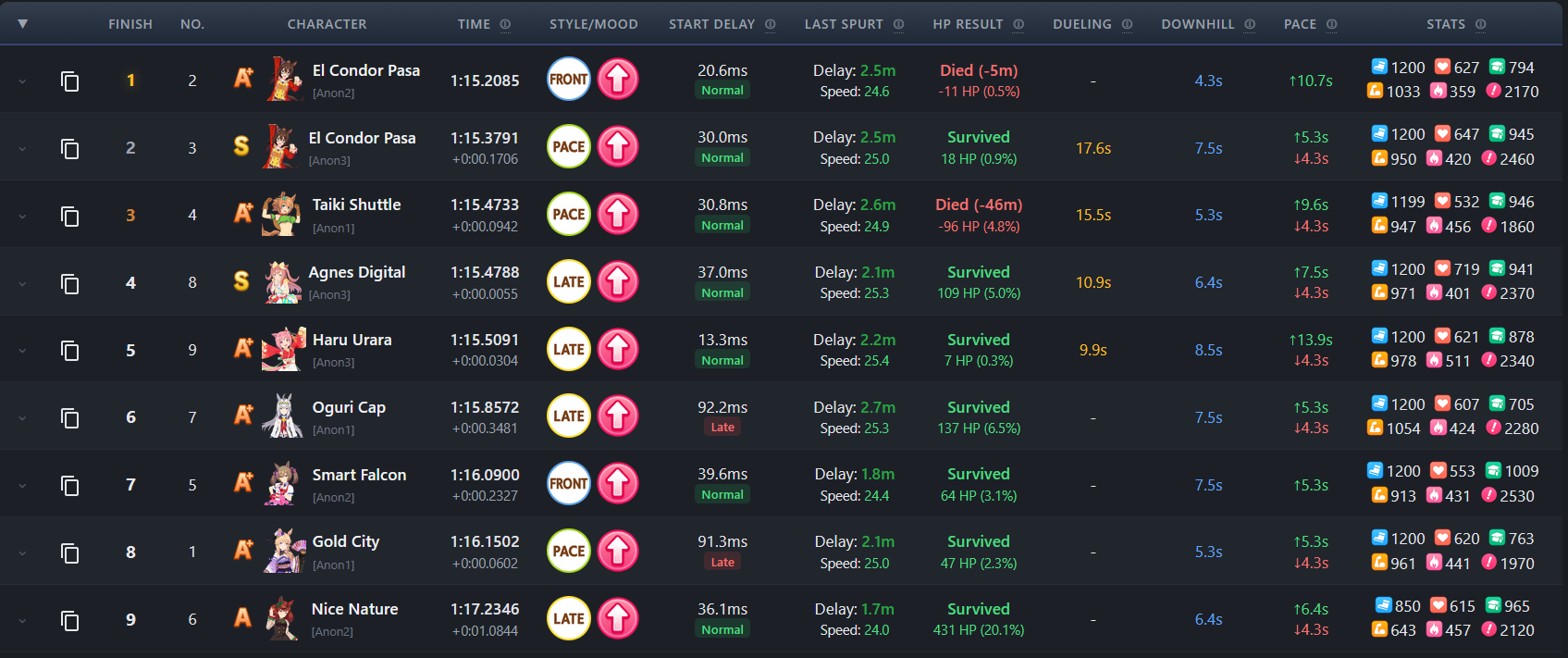Click the Start Delay info icon
This screenshot has width=1568, height=658.
[771, 24]
